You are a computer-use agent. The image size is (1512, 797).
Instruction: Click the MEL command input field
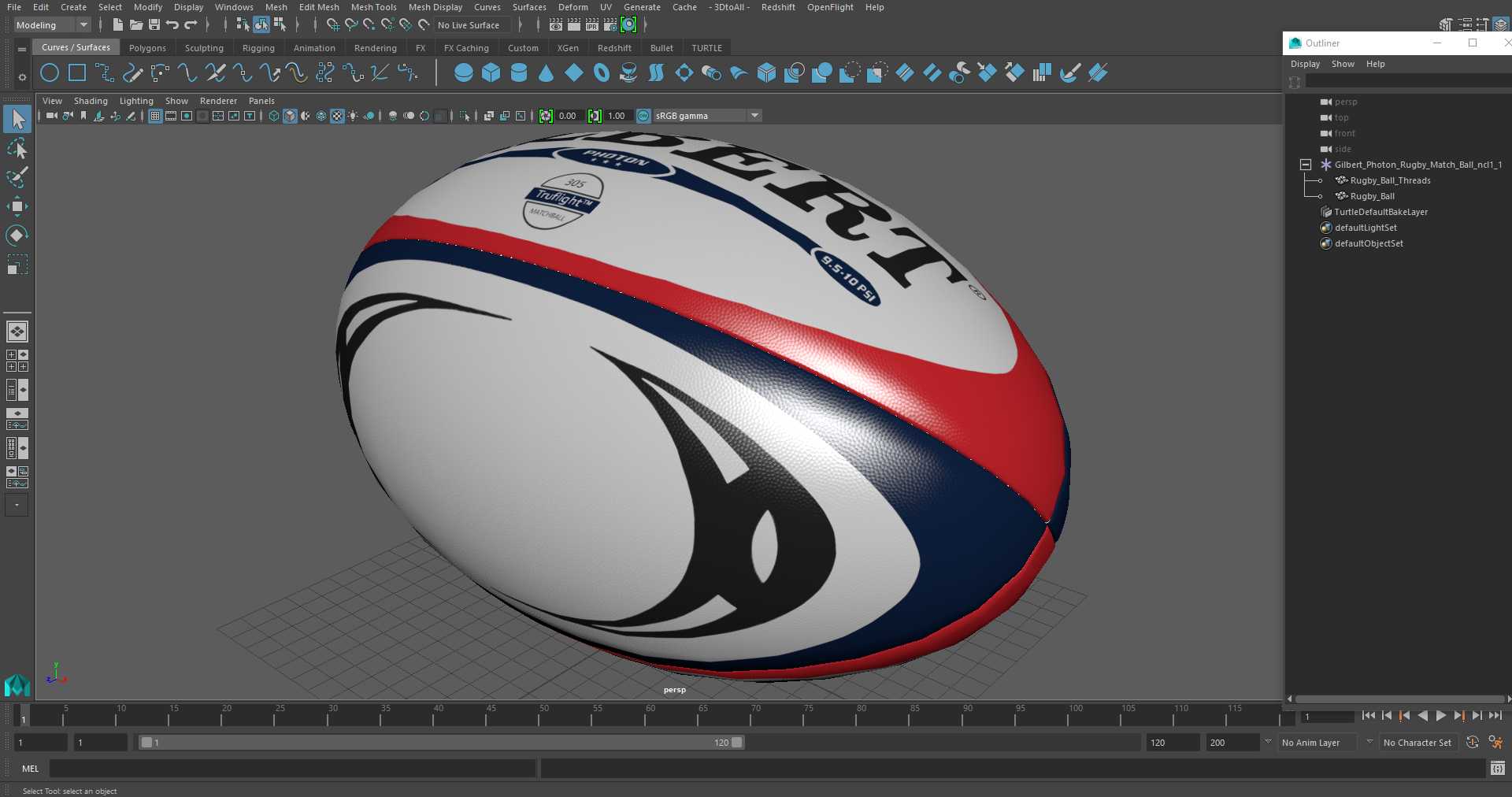[x=292, y=769]
